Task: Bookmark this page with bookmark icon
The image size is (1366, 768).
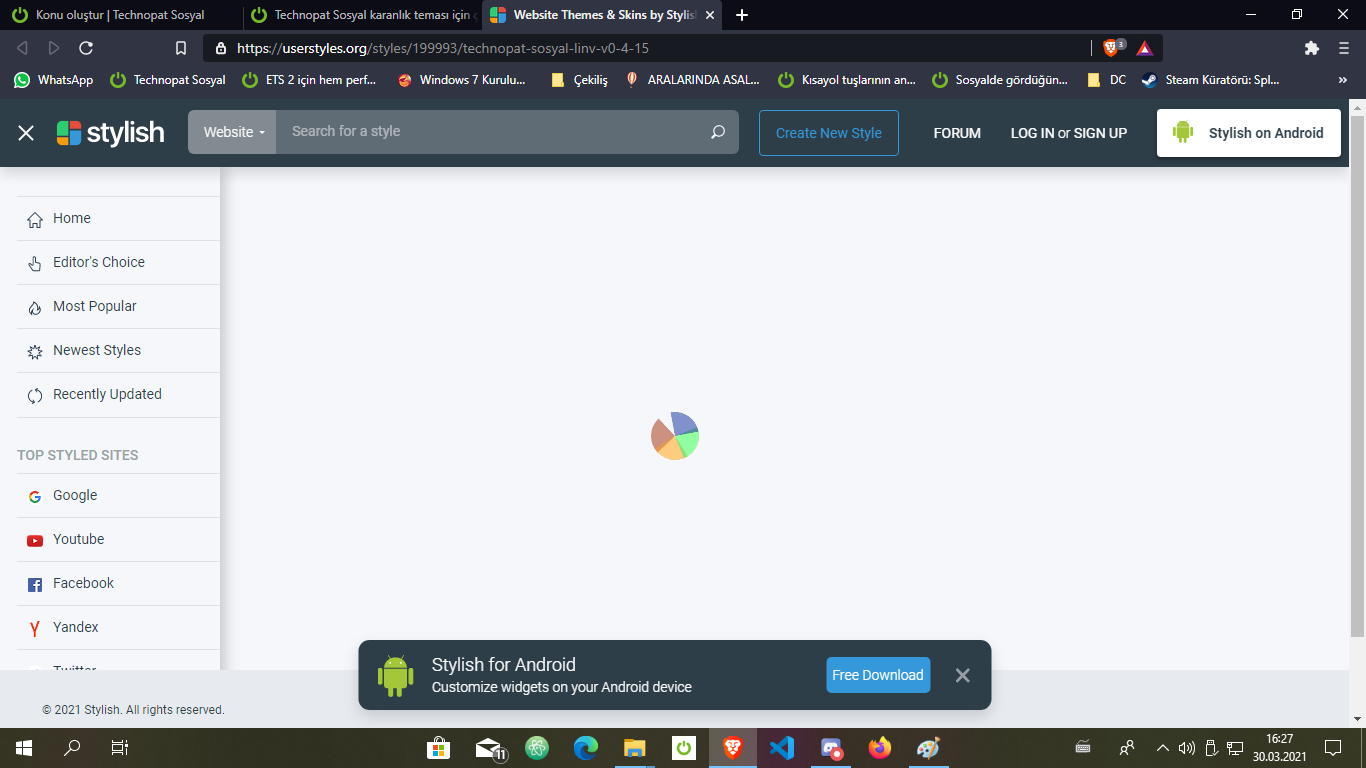Action: click(181, 48)
